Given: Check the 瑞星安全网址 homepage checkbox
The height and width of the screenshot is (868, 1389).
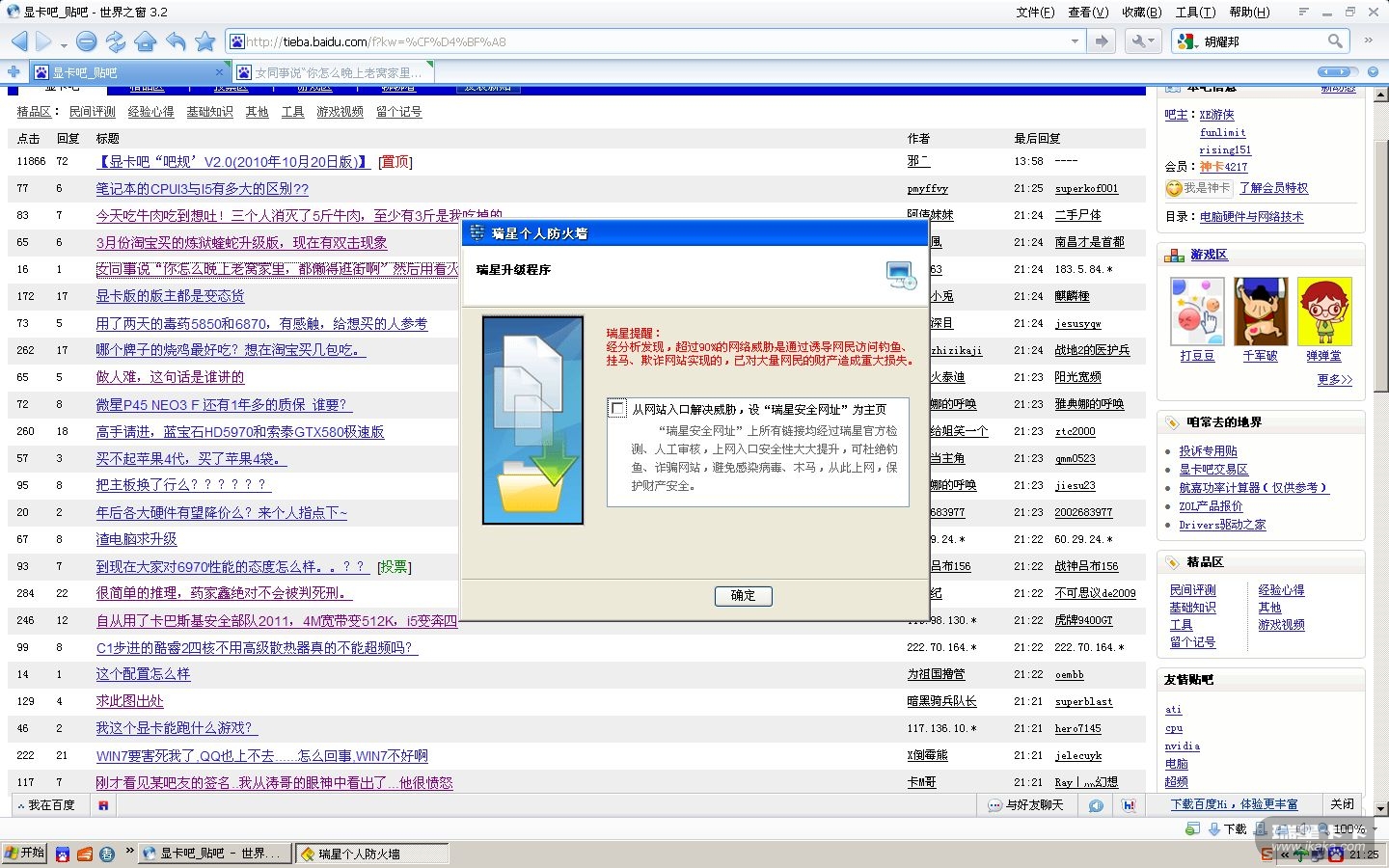Looking at the screenshot, I should (x=617, y=409).
